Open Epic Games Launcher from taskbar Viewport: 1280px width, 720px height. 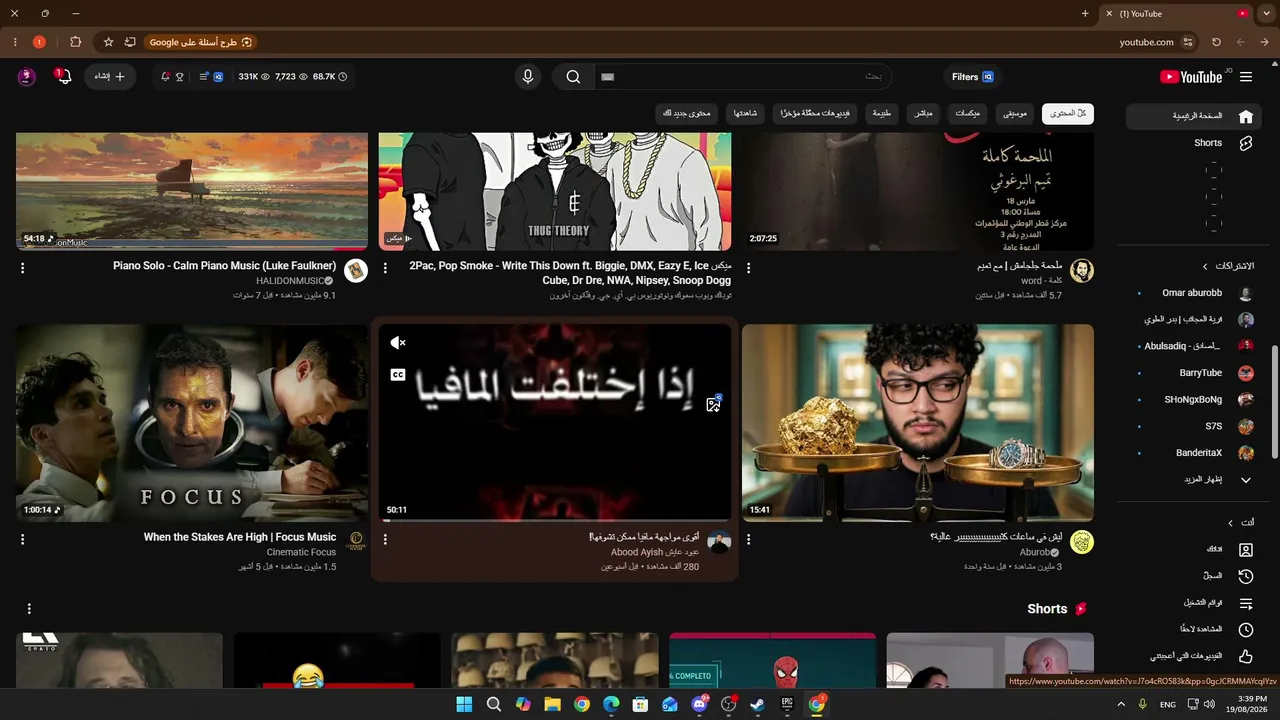787,704
